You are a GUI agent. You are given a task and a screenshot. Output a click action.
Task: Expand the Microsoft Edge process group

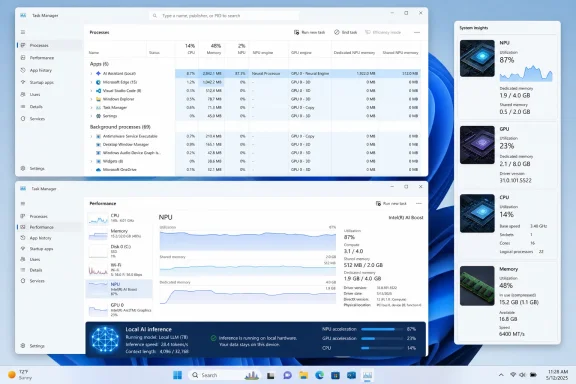(x=91, y=82)
